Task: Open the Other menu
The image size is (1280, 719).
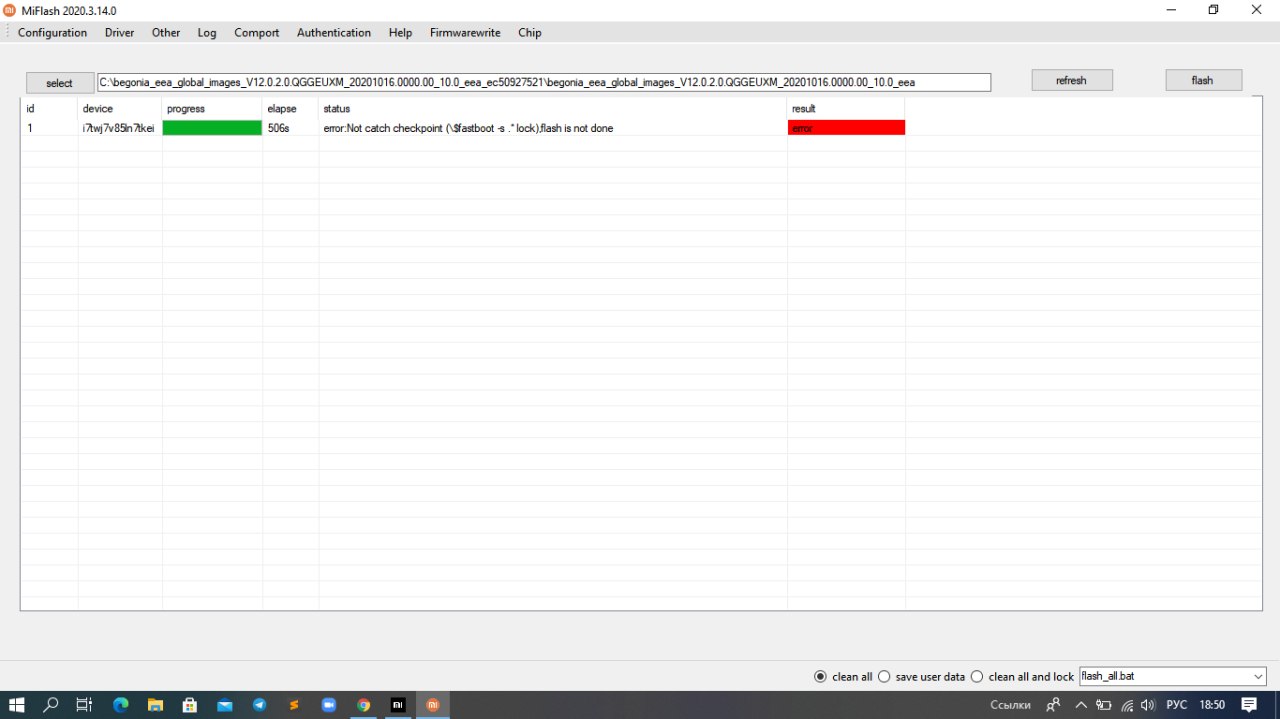Action: pos(166,32)
